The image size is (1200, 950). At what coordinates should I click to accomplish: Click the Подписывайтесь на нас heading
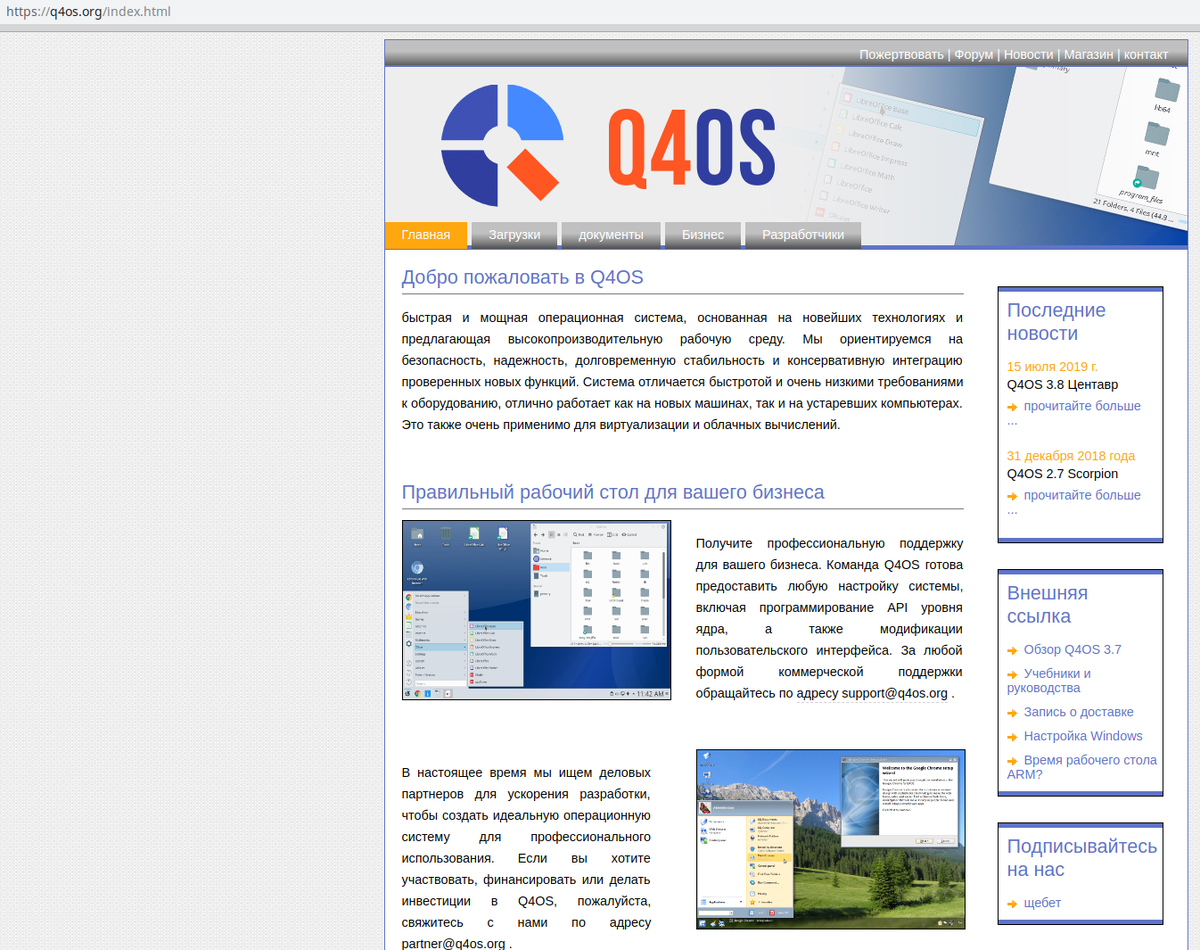tap(1082, 858)
